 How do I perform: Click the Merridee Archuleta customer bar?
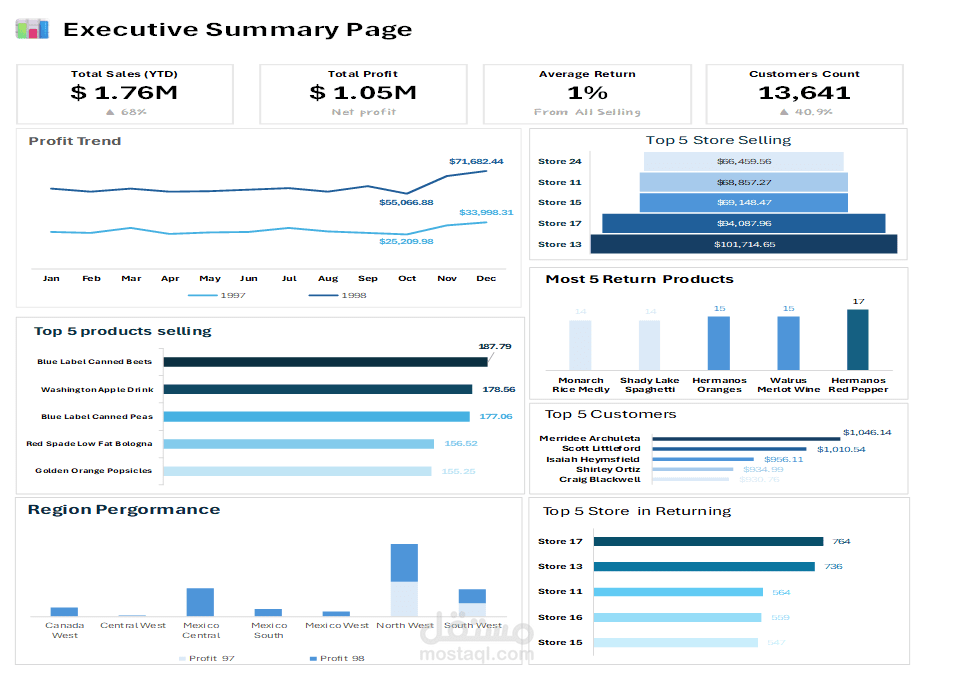point(746,439)
